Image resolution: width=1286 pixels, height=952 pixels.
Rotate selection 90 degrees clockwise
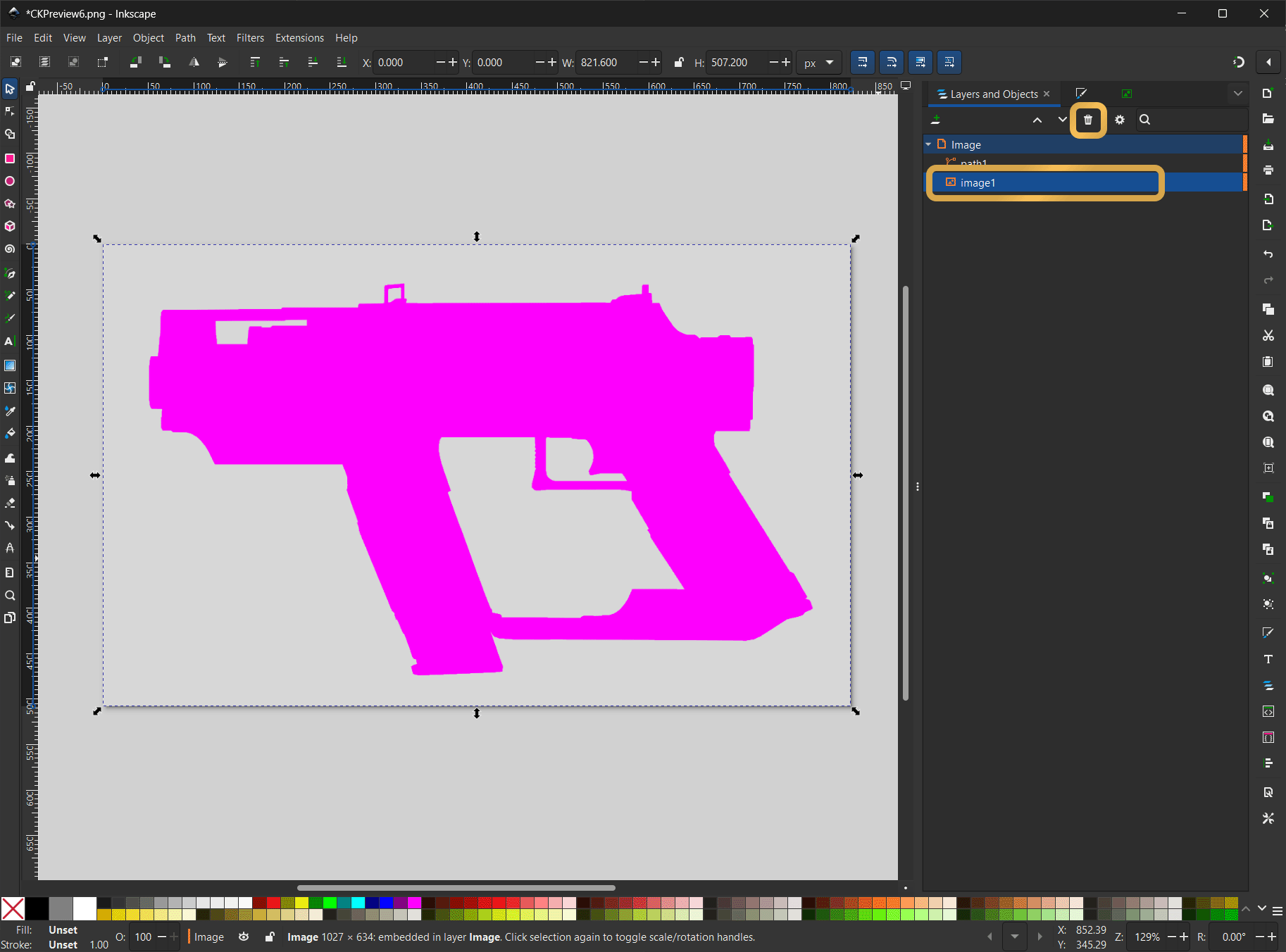click(x=165, y=62)
